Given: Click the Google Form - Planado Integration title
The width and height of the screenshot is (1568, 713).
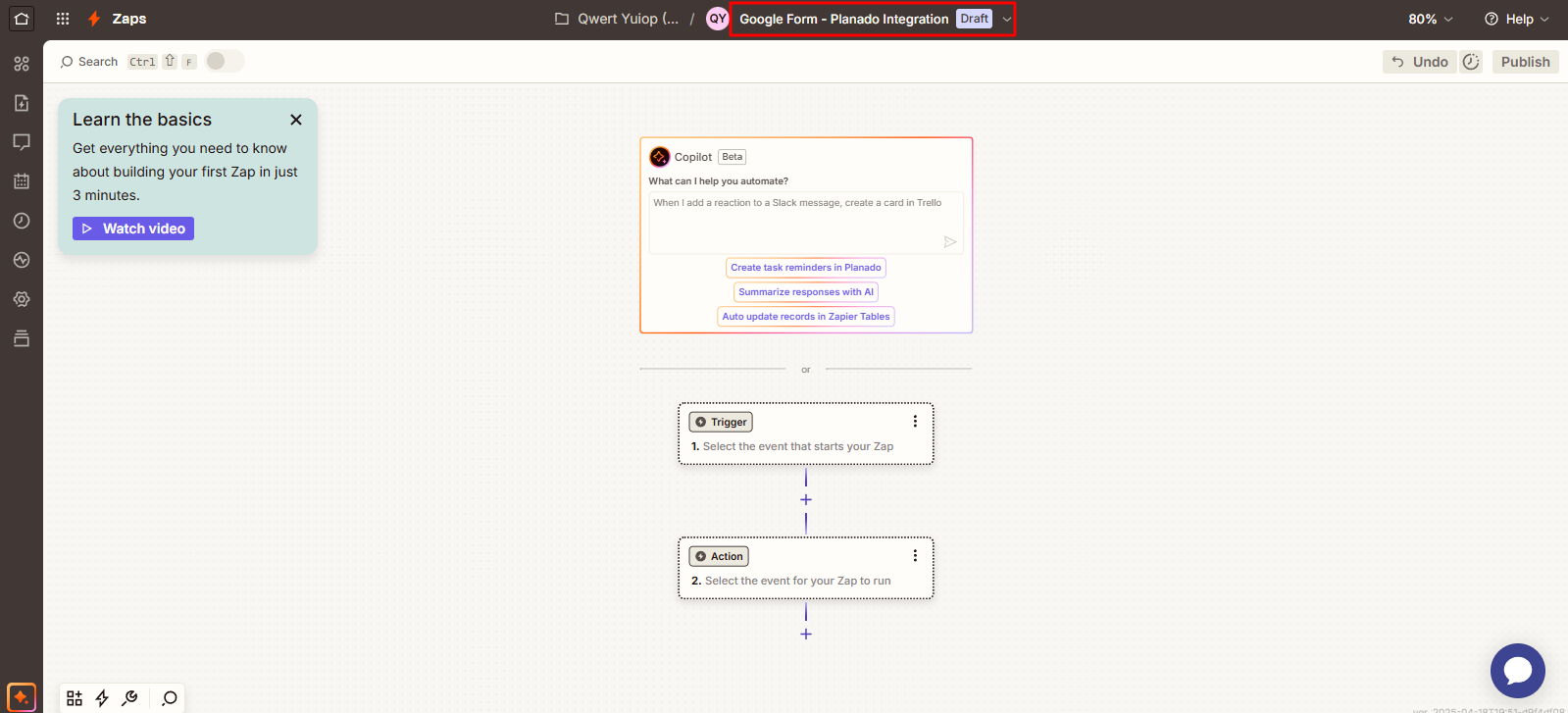Looking at the screenshot, I should [844, 19].
